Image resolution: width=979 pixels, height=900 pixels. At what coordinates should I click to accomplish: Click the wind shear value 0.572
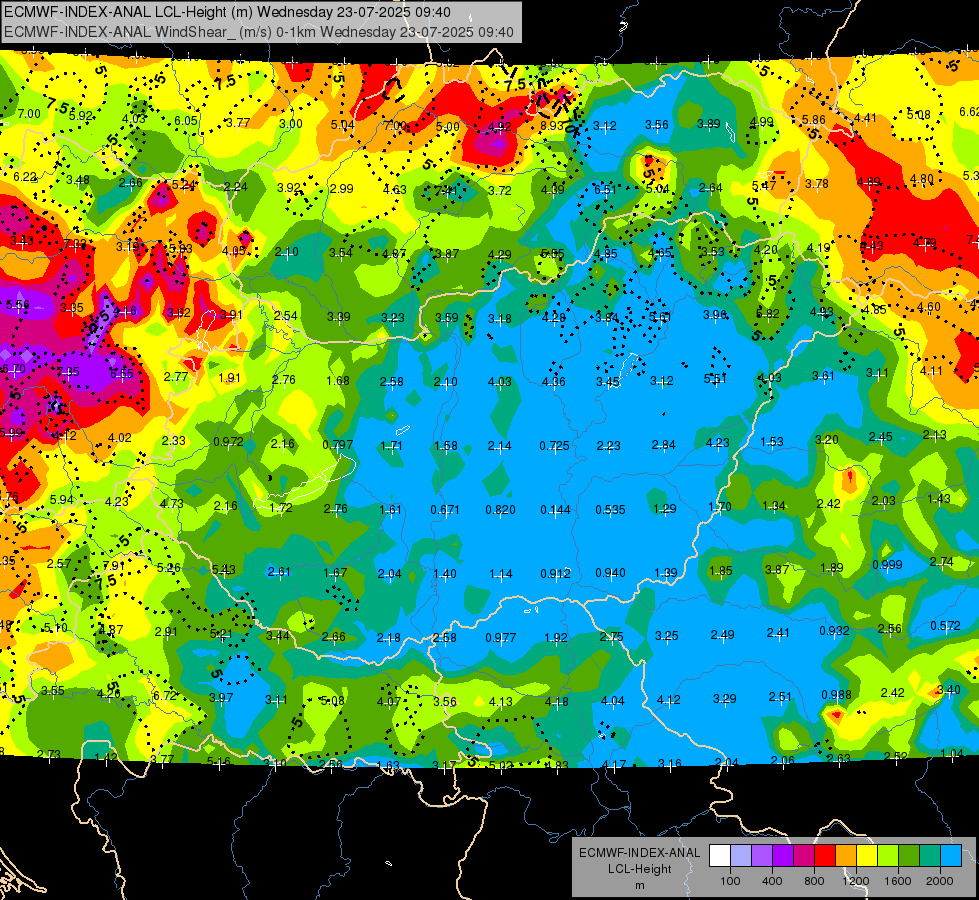point(945,625)
